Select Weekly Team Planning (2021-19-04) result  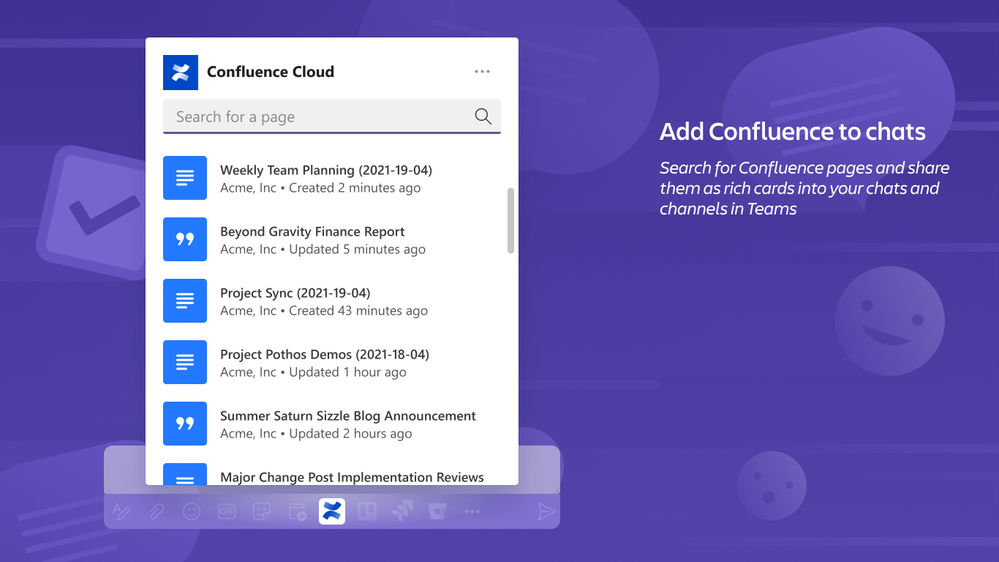click(x=331, y=178)
